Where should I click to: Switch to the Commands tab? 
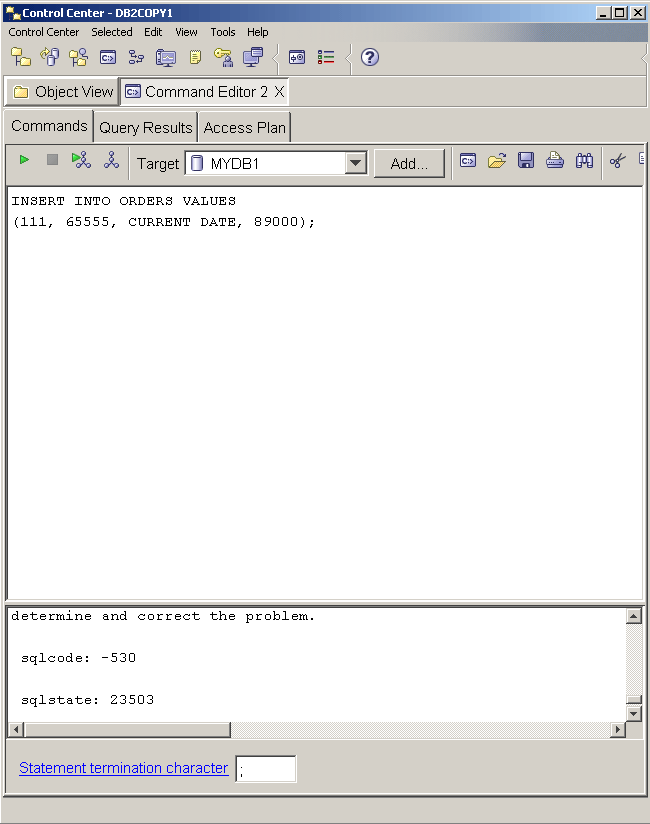pos(49,126)
